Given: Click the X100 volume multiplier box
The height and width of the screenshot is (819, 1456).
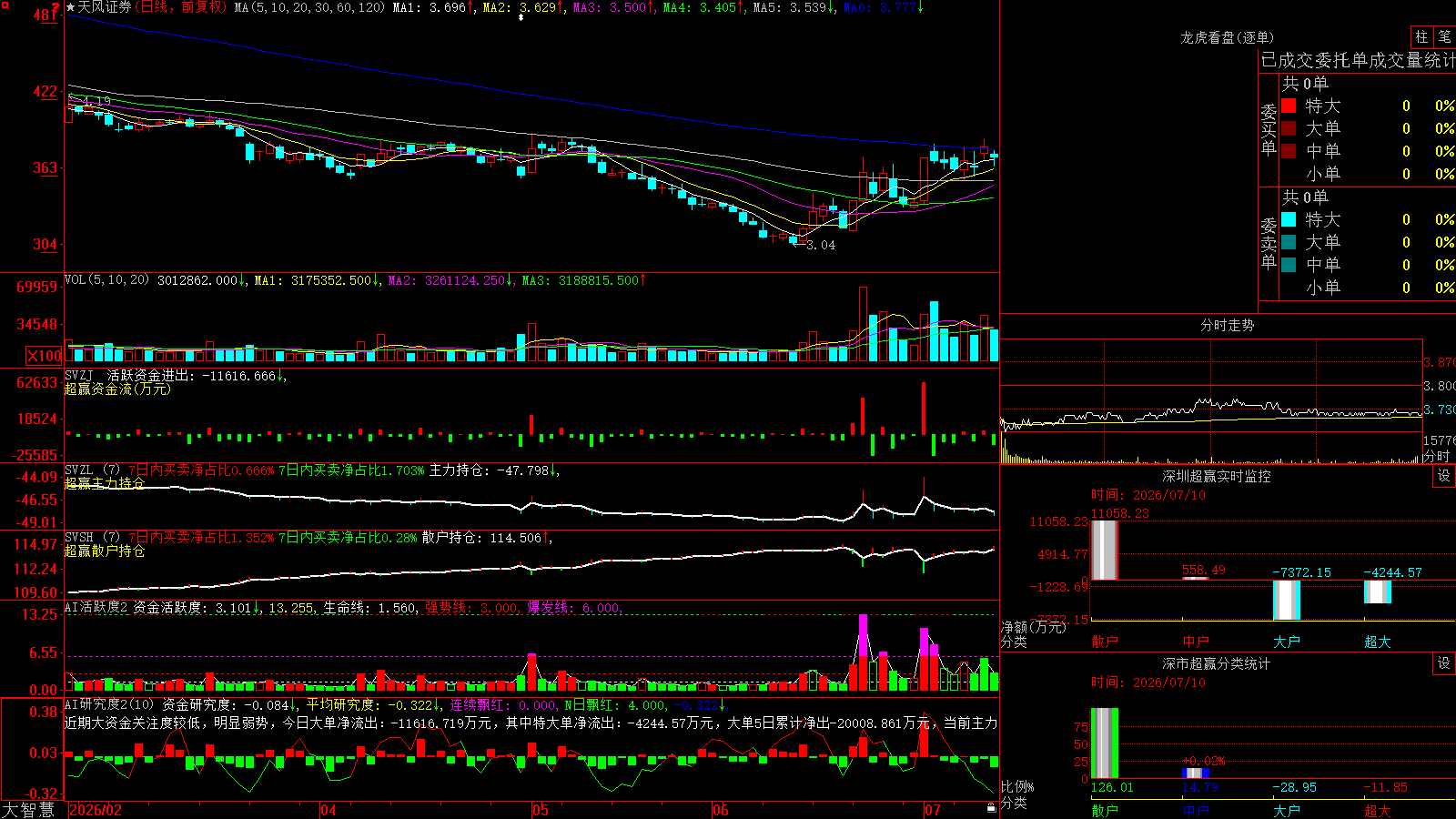Looking at the screenshot, I should [x=45, y=356].
